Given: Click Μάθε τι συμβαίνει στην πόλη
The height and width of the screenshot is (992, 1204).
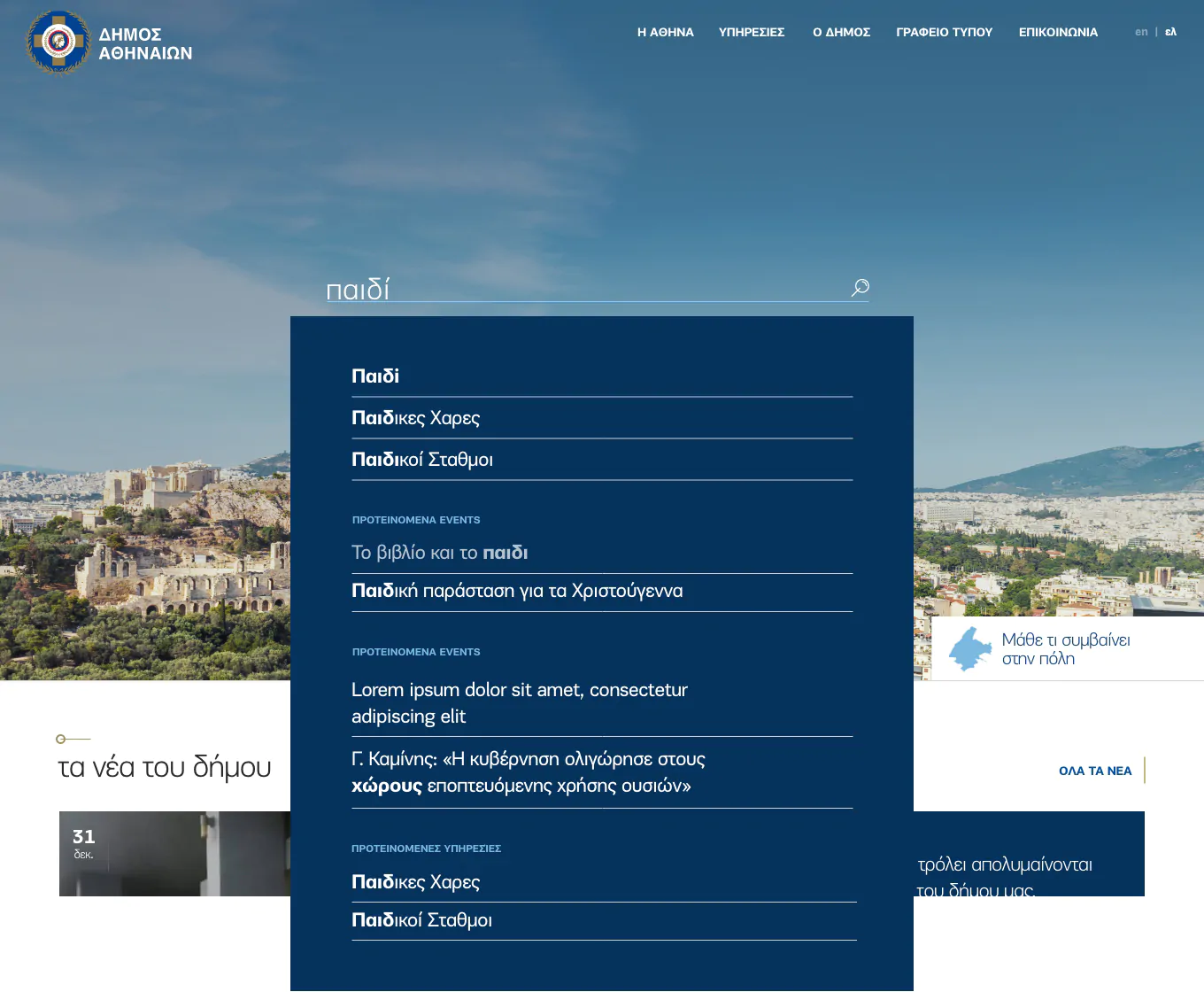Looking at the screenshot, I should 1066,649.
